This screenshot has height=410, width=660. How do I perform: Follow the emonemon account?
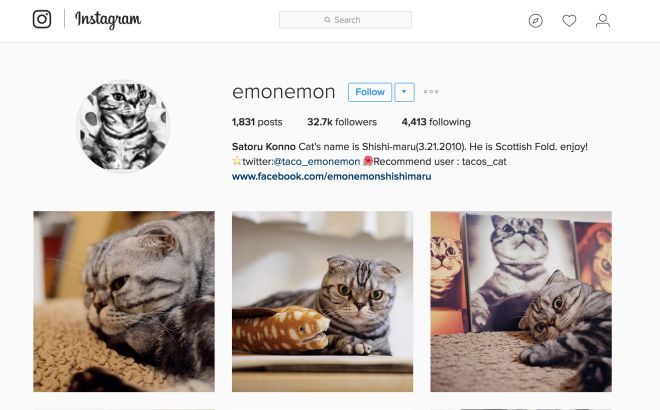click(370, 92)
